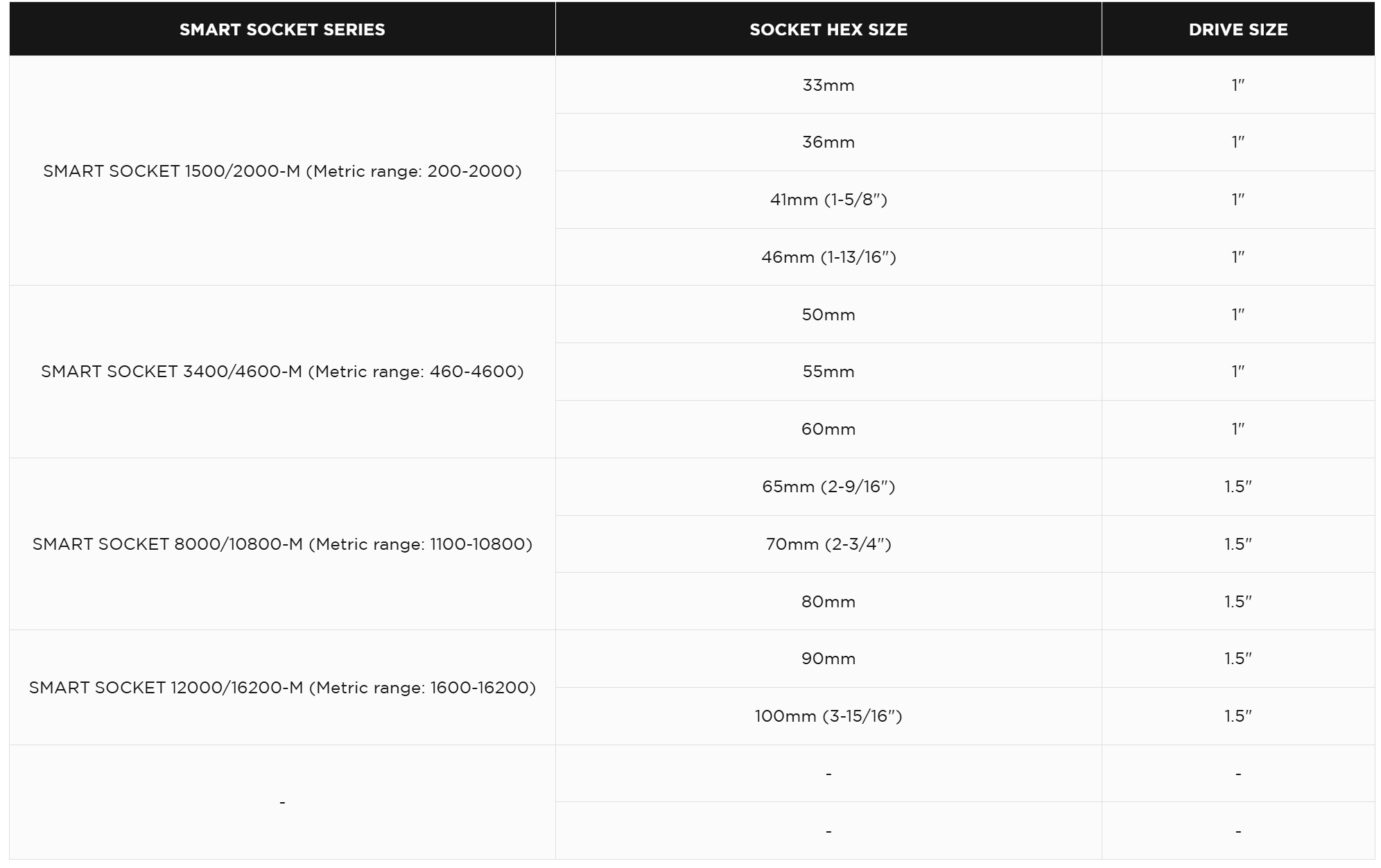Click the SOCKET HEX SIZE column header
This screenshot has height=868, width=1381.
coord(828,29)
